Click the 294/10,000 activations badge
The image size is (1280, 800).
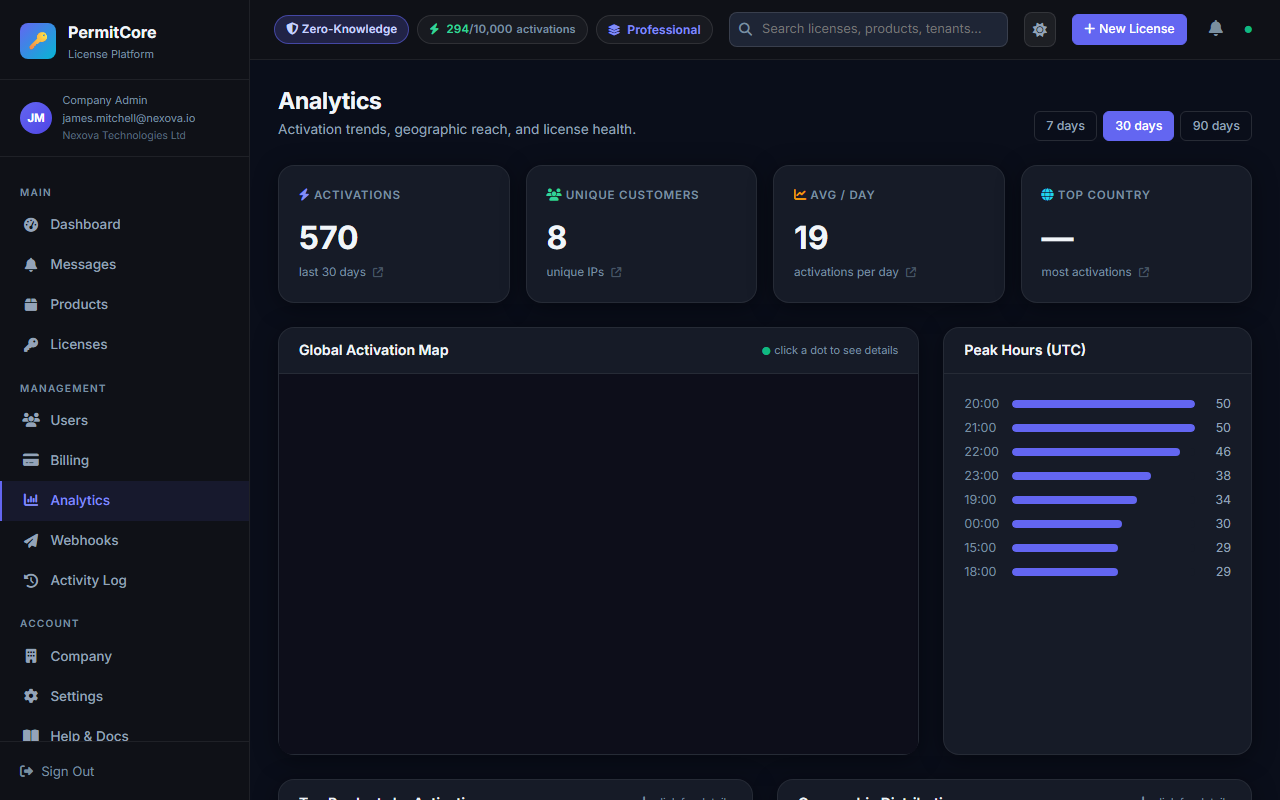[502, 29]
